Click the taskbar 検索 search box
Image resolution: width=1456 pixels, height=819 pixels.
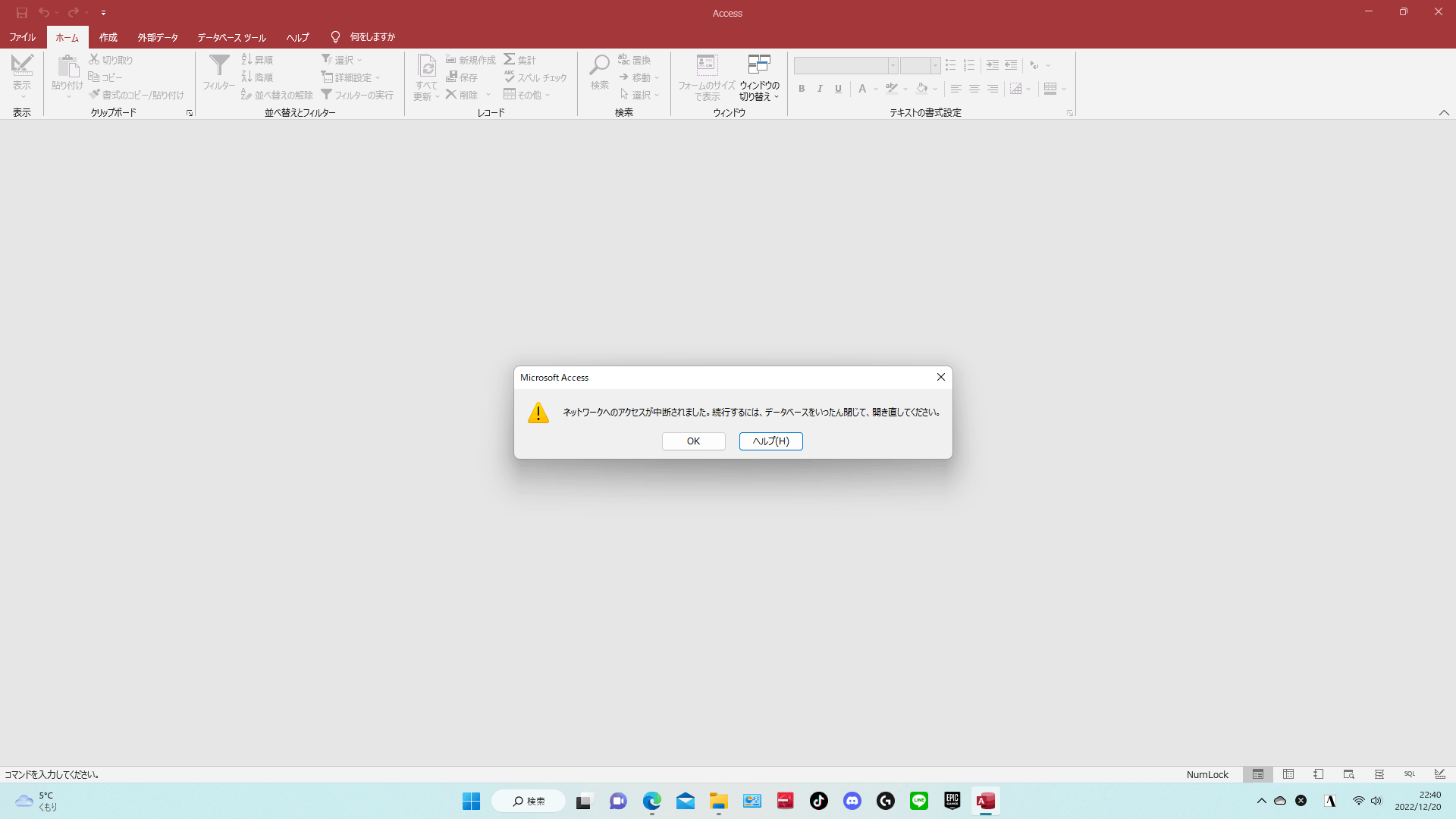(x=528, y=801)
